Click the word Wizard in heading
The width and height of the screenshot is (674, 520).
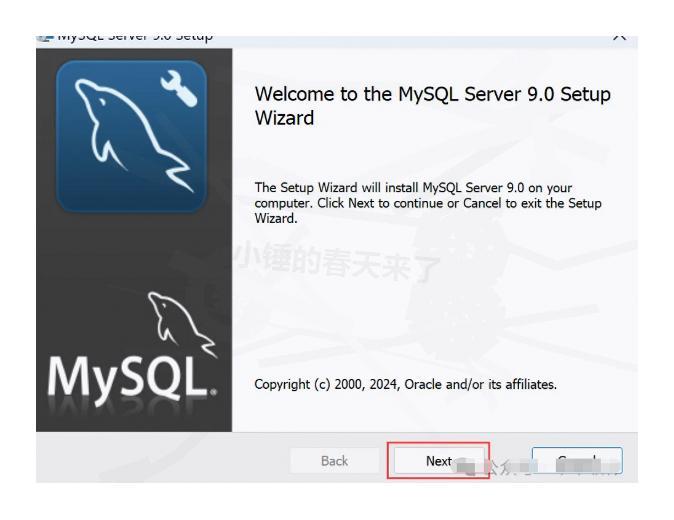tap(285, 118)
